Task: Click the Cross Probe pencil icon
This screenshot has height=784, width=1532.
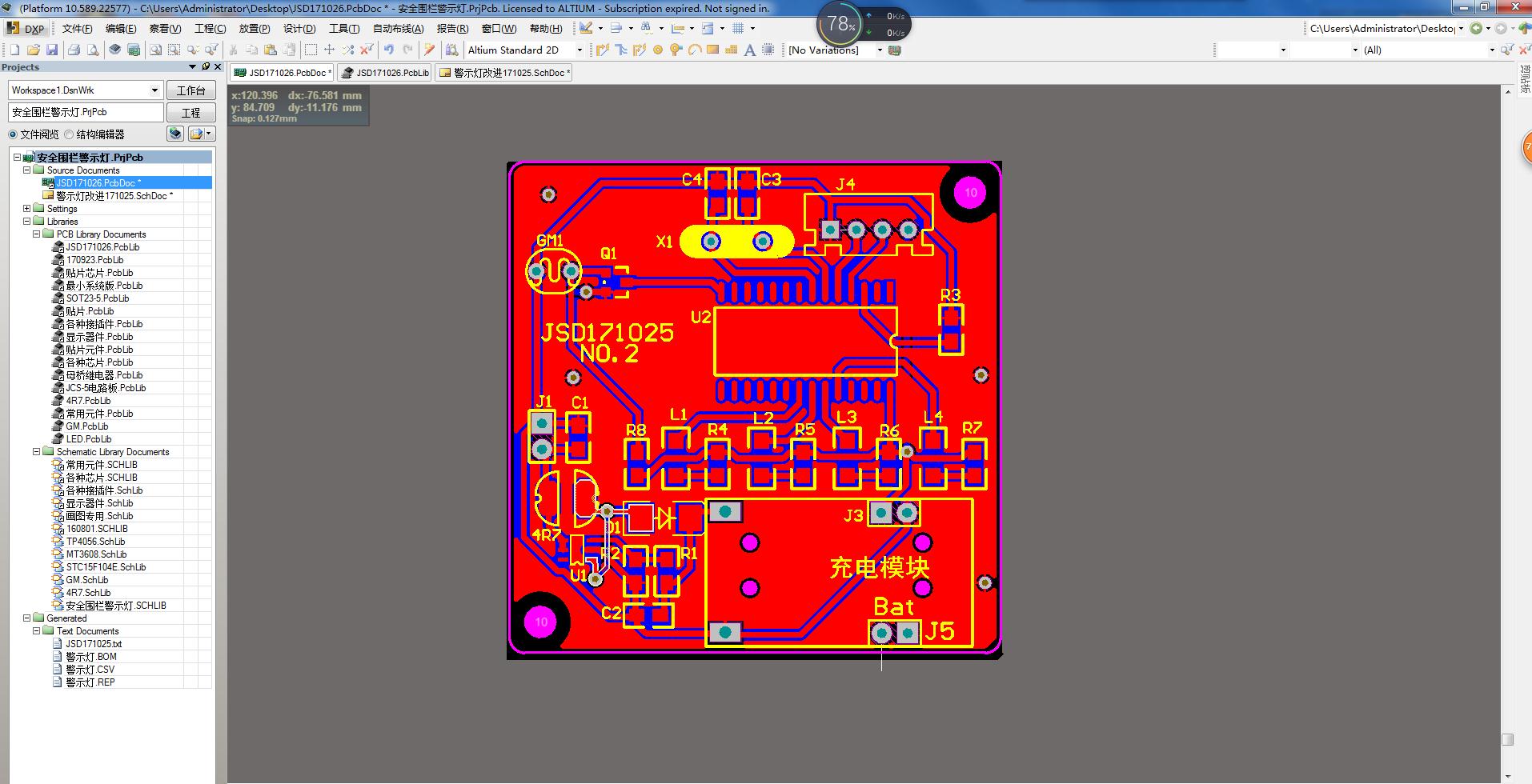Action: (430, 50)
